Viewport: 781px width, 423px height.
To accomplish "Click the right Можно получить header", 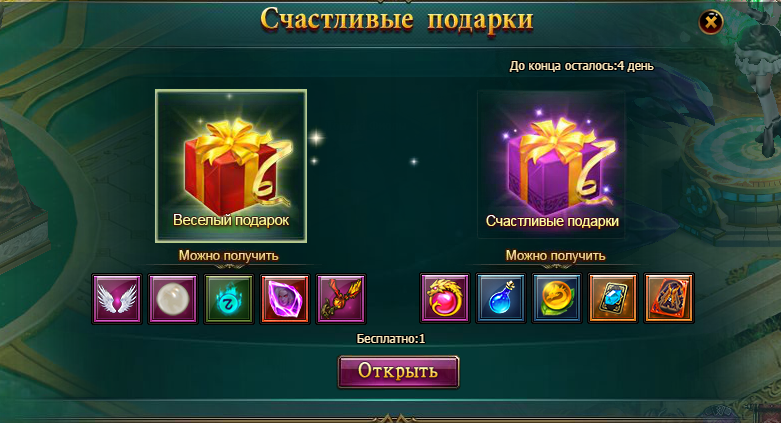I will point(555,256).
